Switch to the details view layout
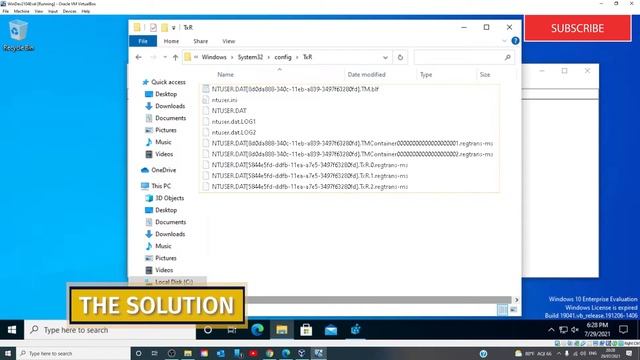Image resolution: width=640 pixels, height=360 pixels. (x=502, y=310)
